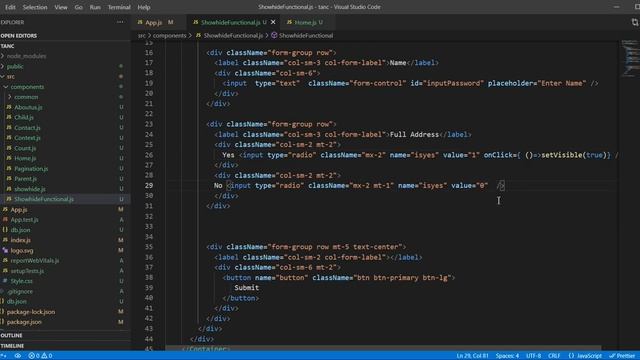
Task: Collapse the TANC project section
Action: click(x=65, y=46)
